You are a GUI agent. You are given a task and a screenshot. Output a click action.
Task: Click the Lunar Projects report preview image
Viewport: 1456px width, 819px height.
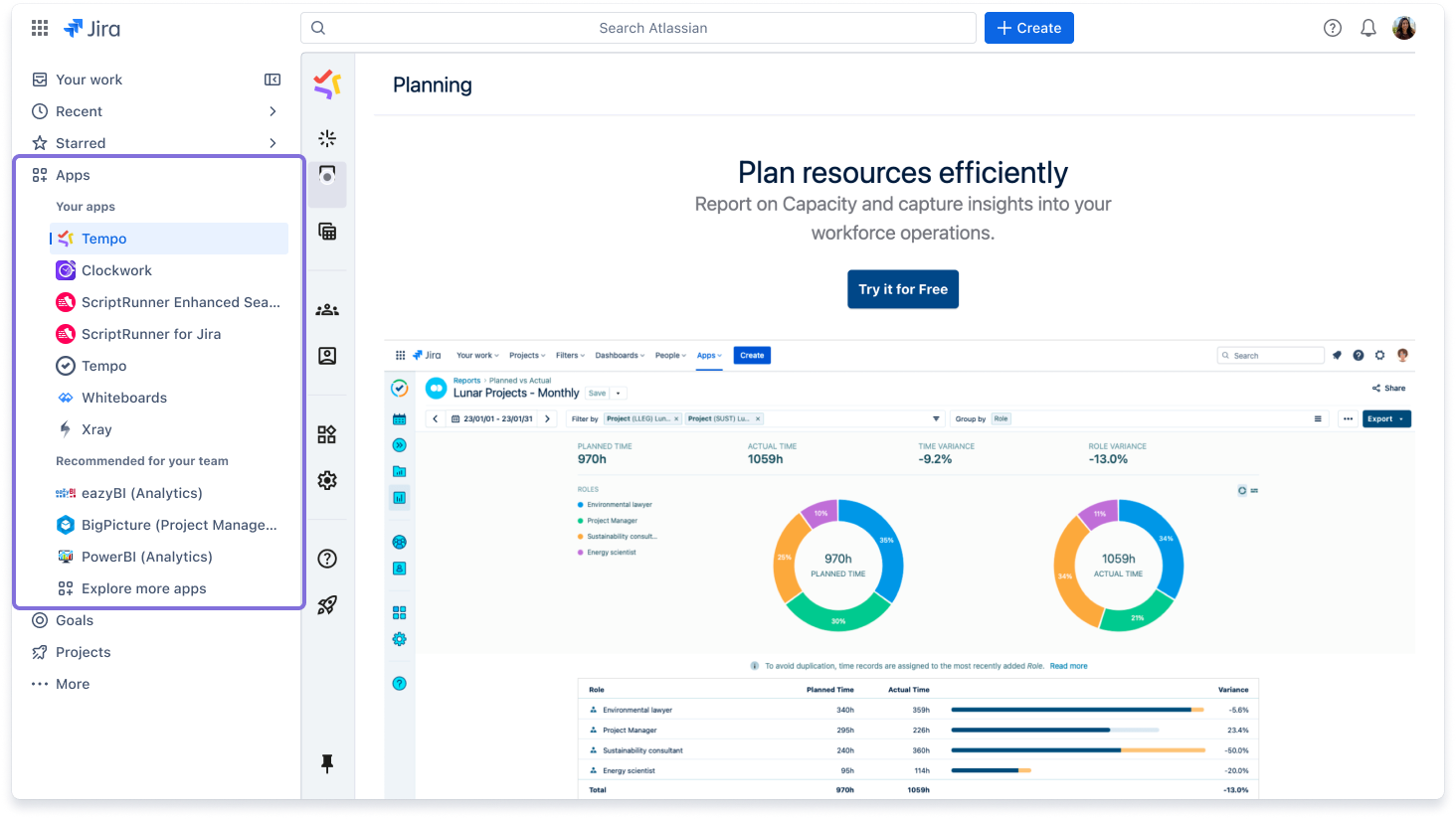point(900,570)
